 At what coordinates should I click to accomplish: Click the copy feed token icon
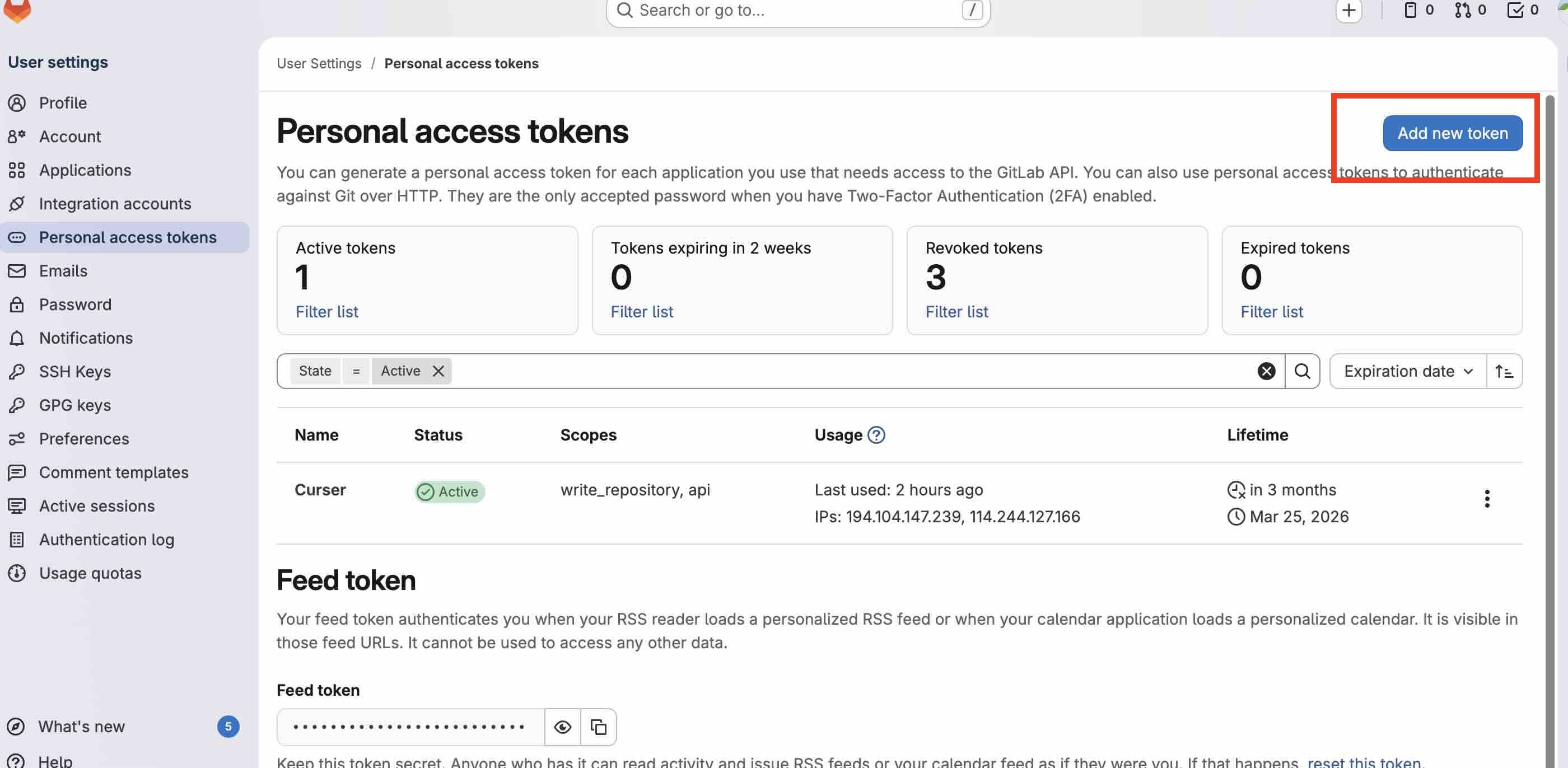[598, 727]
